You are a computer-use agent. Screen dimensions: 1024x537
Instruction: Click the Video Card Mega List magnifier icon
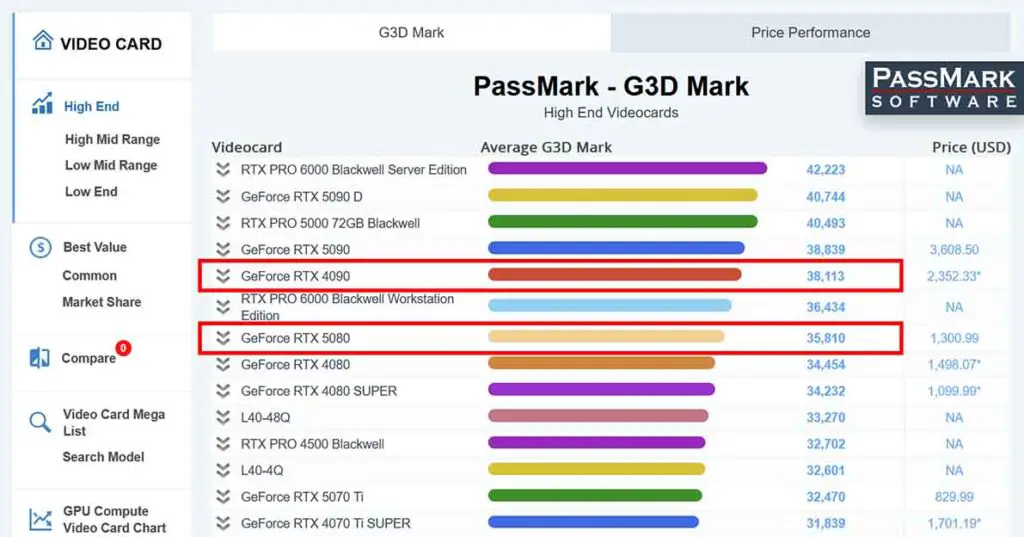tap(41, 422)
